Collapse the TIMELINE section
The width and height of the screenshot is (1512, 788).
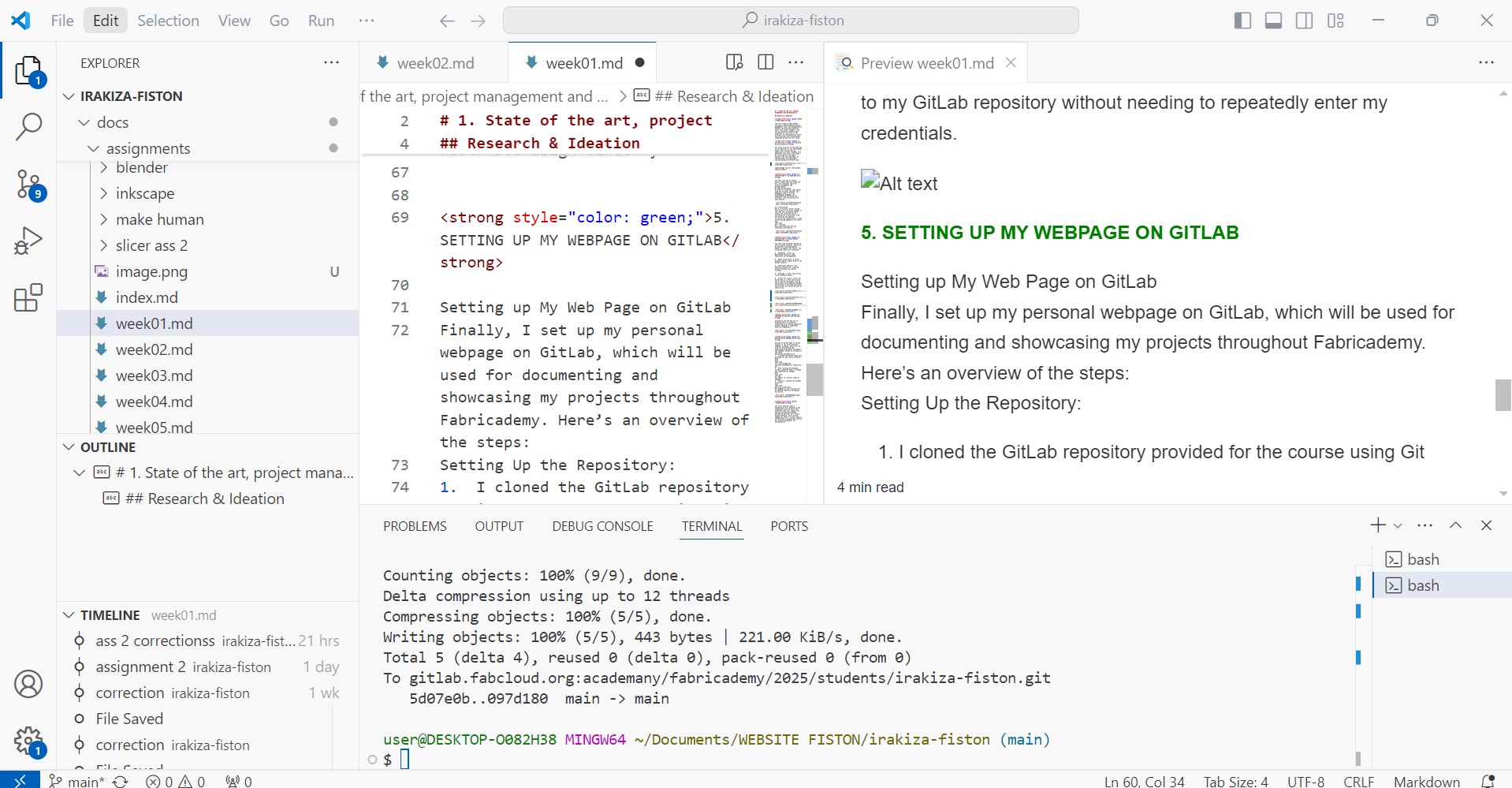(69, 615)
